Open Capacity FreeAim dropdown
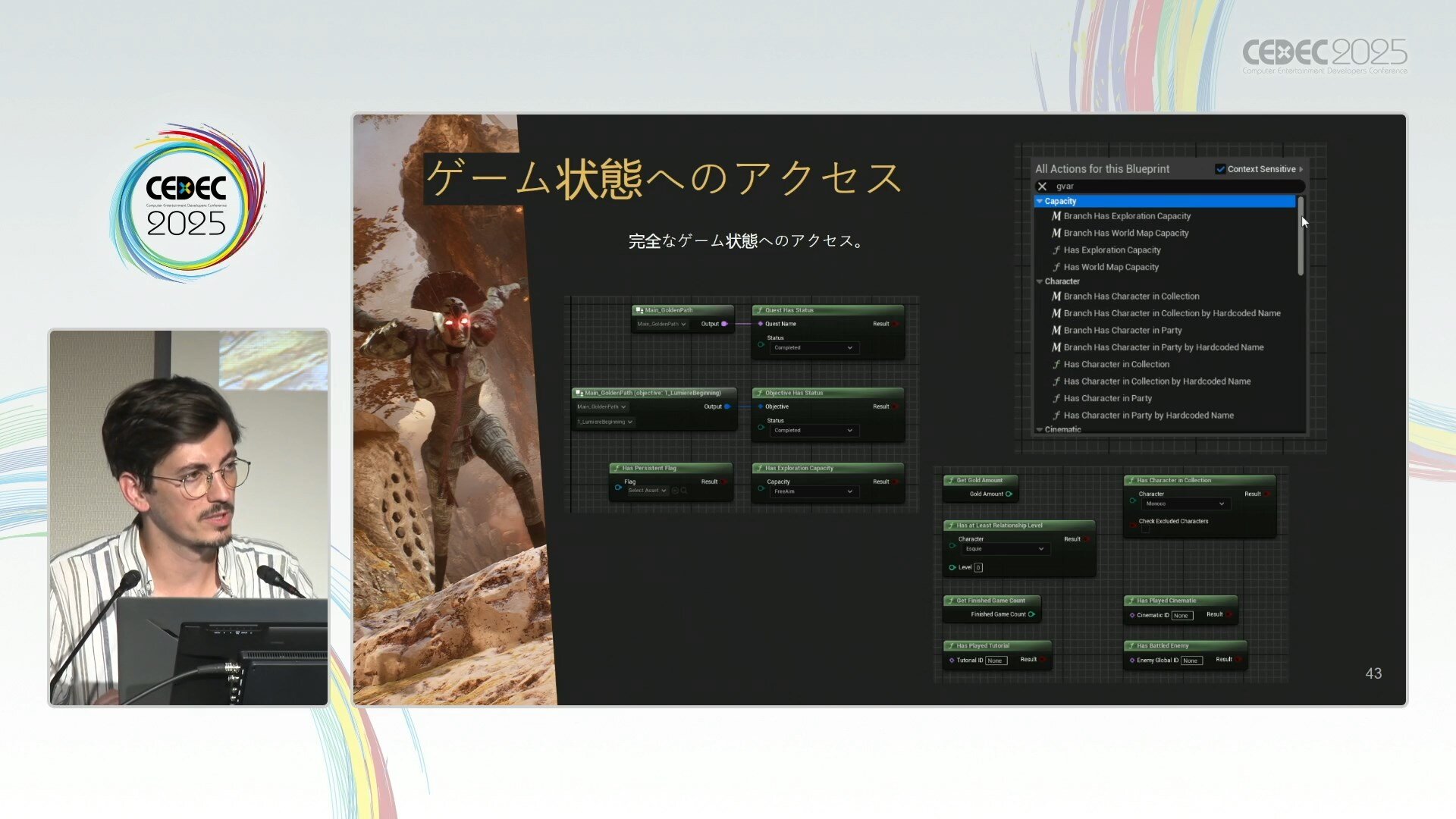The image size is (1456, 819). pyautogui.click(x=814, y=492)
